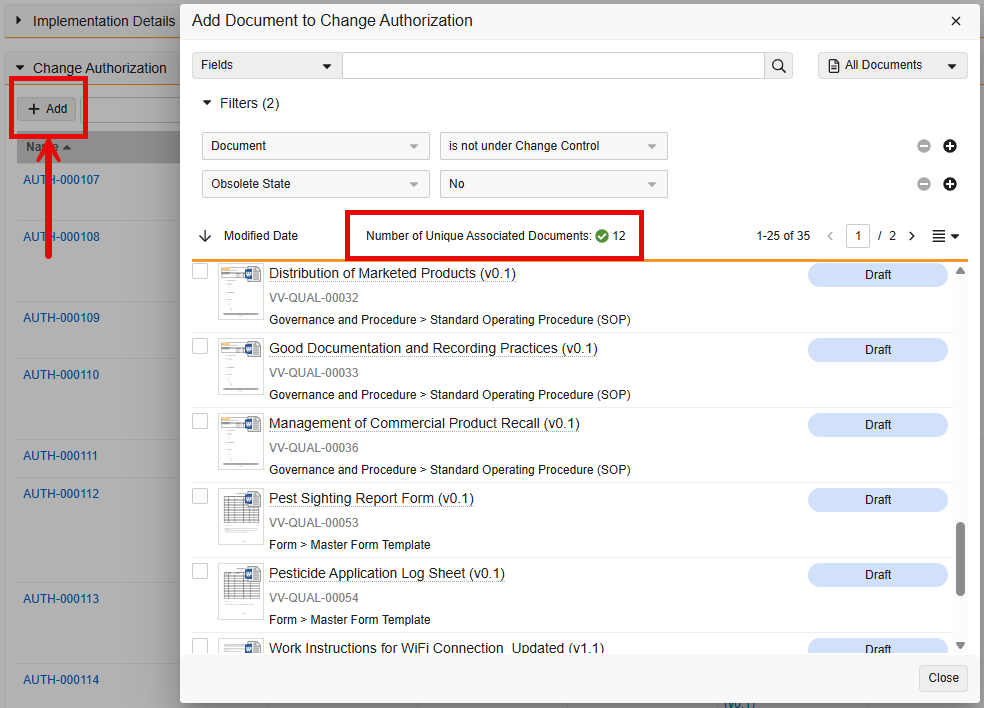Click the search magnifier icon
984x708 pixels.
779,66
